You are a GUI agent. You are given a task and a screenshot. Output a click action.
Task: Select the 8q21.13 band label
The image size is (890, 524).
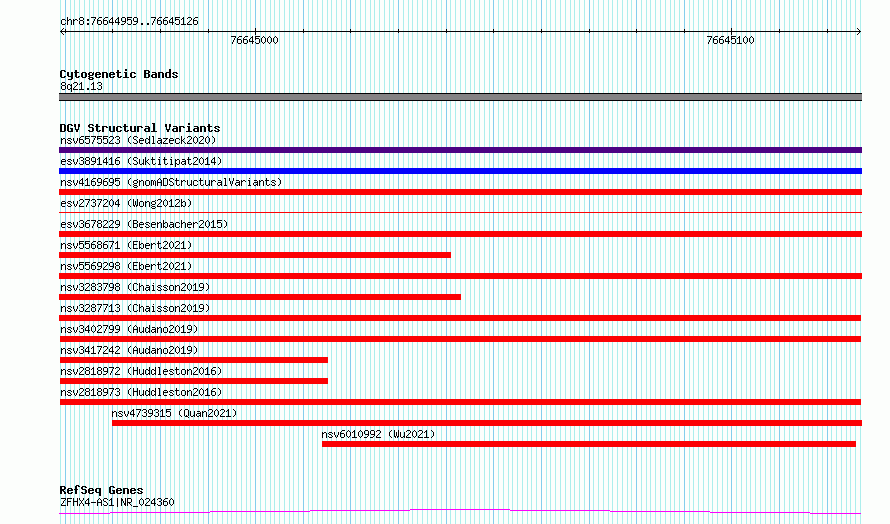81,86
